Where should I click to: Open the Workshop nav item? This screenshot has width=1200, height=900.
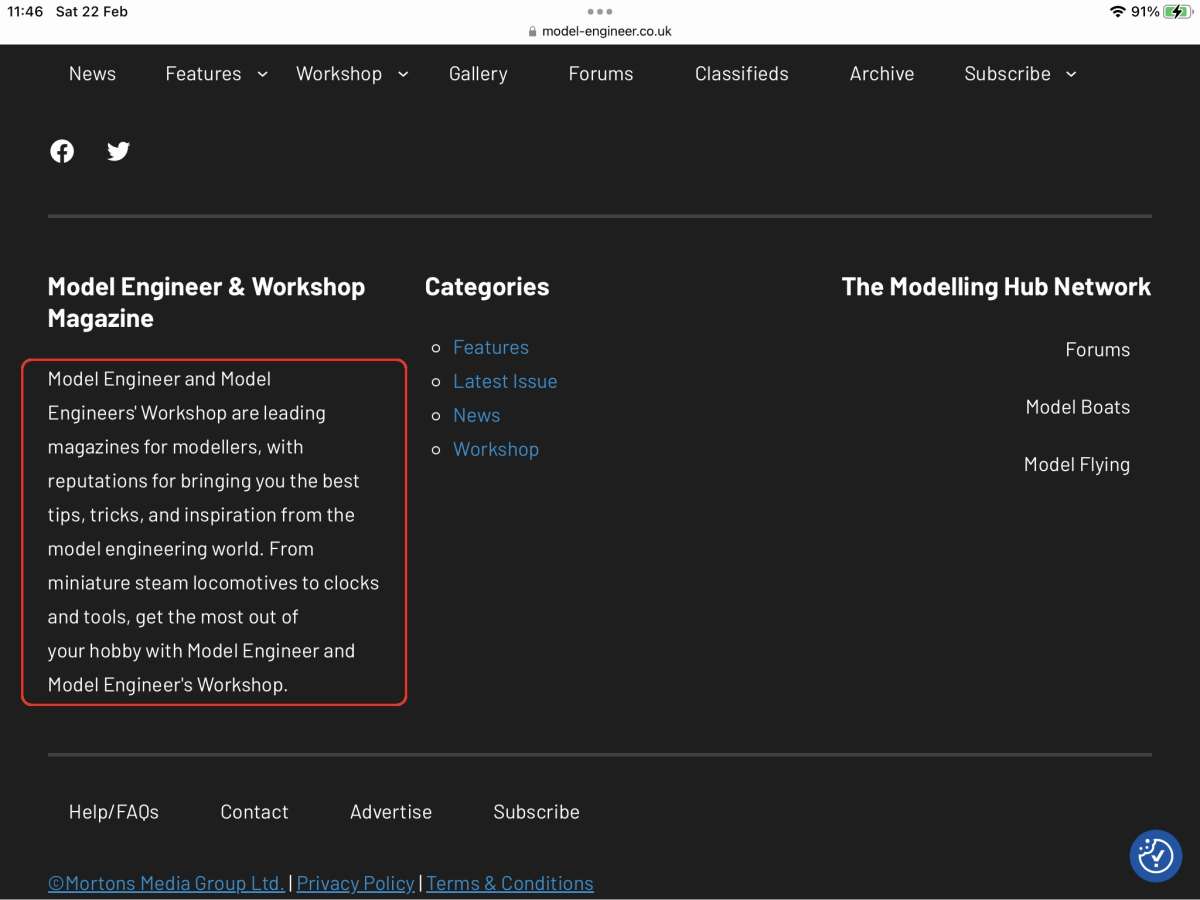click(339, 74)
